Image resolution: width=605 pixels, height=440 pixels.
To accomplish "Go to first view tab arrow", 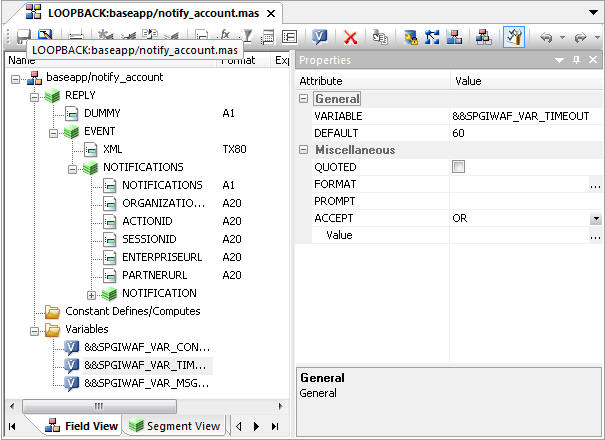I will click(x=12, y=426).
